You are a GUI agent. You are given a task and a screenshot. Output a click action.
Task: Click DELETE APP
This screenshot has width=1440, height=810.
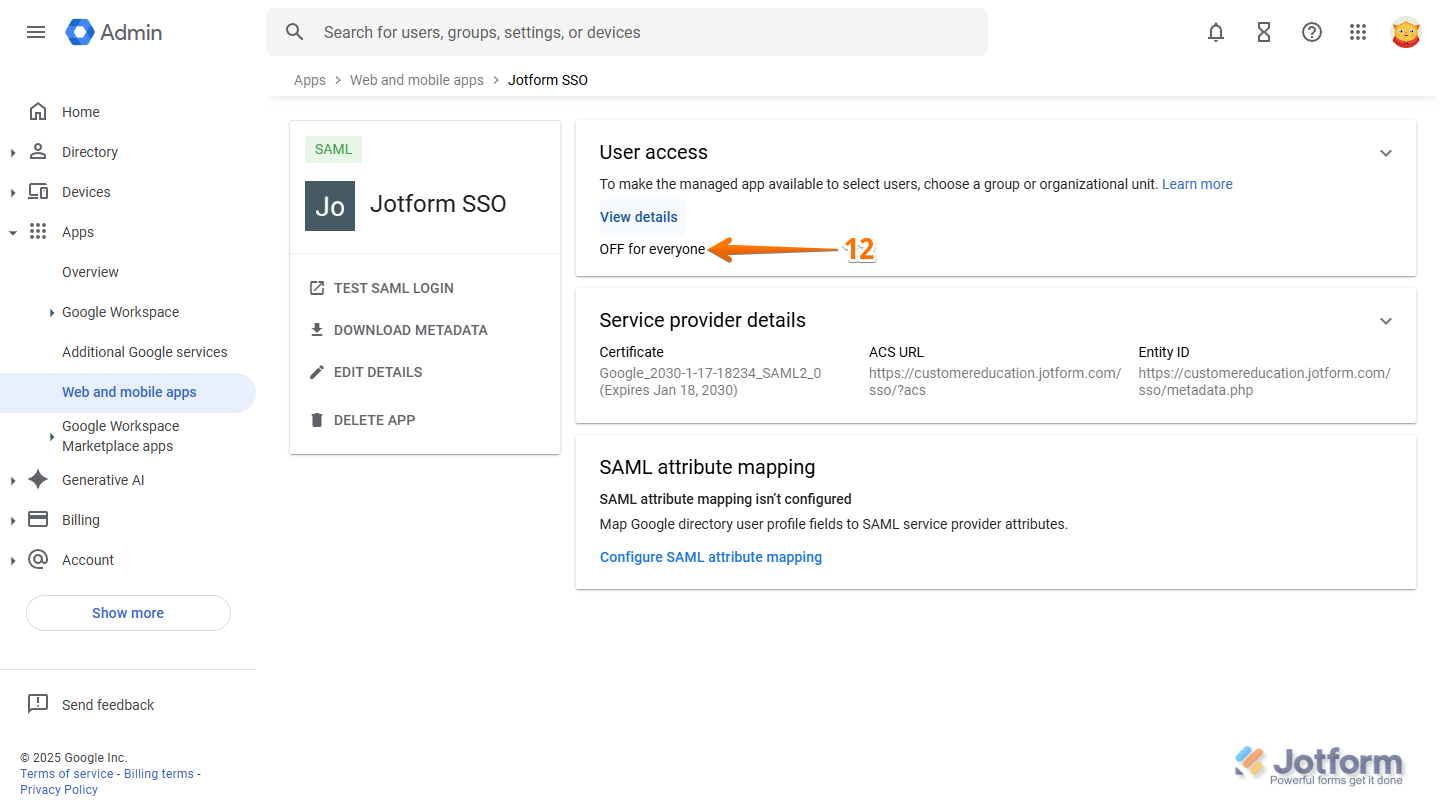click(x=375, y=420)
